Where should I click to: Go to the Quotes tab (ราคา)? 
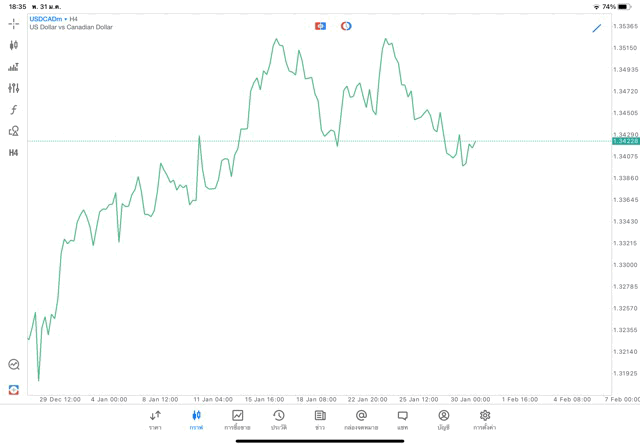click(155, 420)
